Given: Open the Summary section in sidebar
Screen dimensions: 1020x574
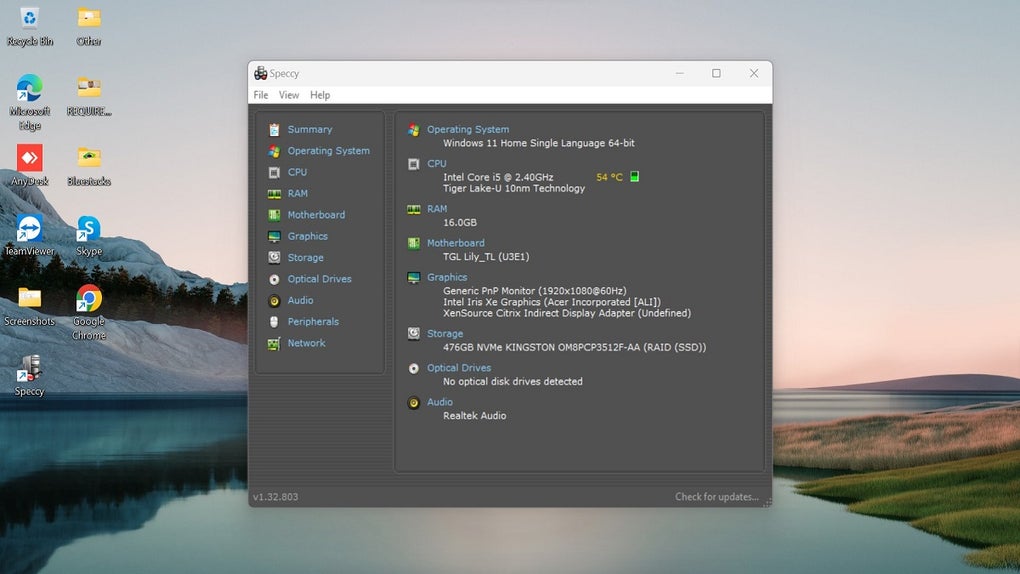Looking at the screenshot, I should click(x=310, y=130).
